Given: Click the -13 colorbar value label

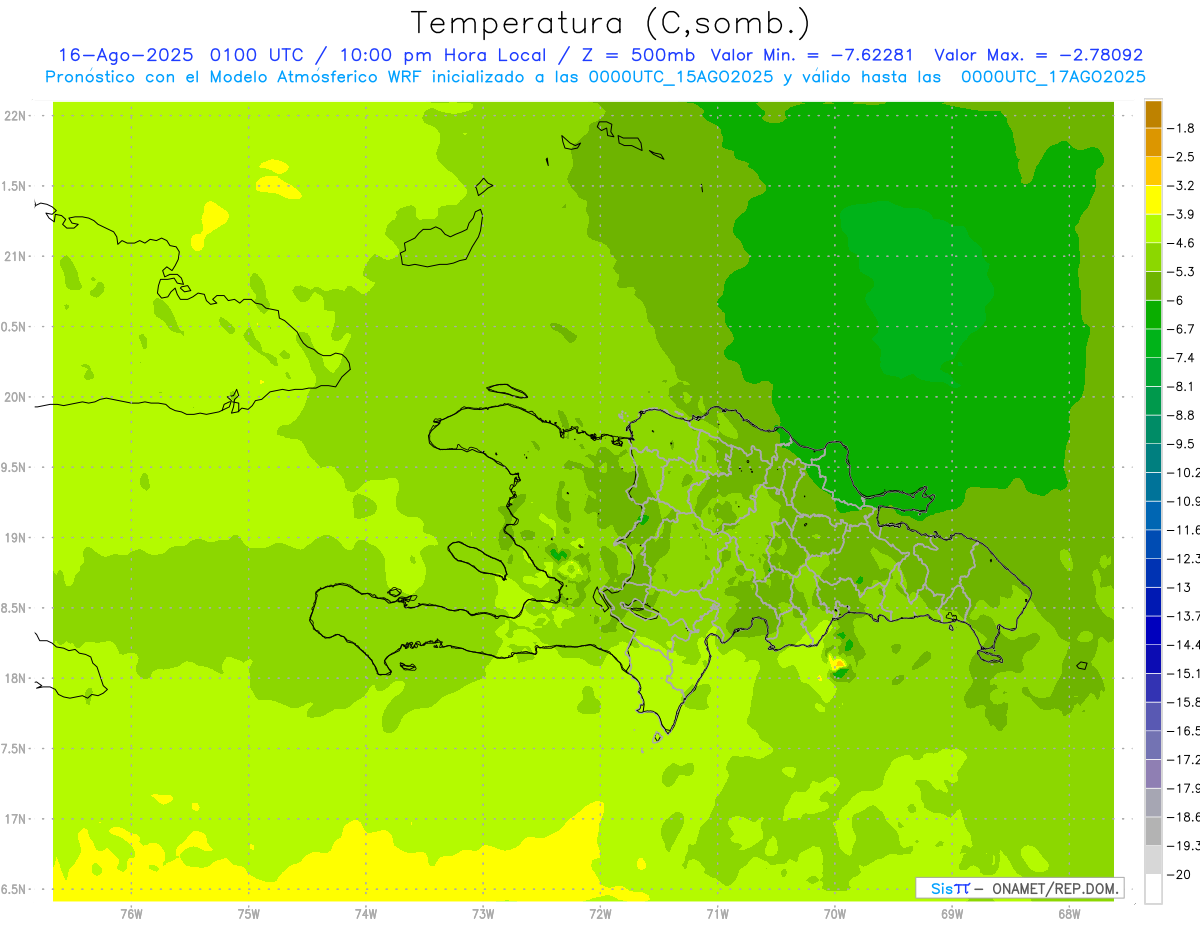Looking at the screenshot, I should pyautogui.click(x=1181, y=587).
